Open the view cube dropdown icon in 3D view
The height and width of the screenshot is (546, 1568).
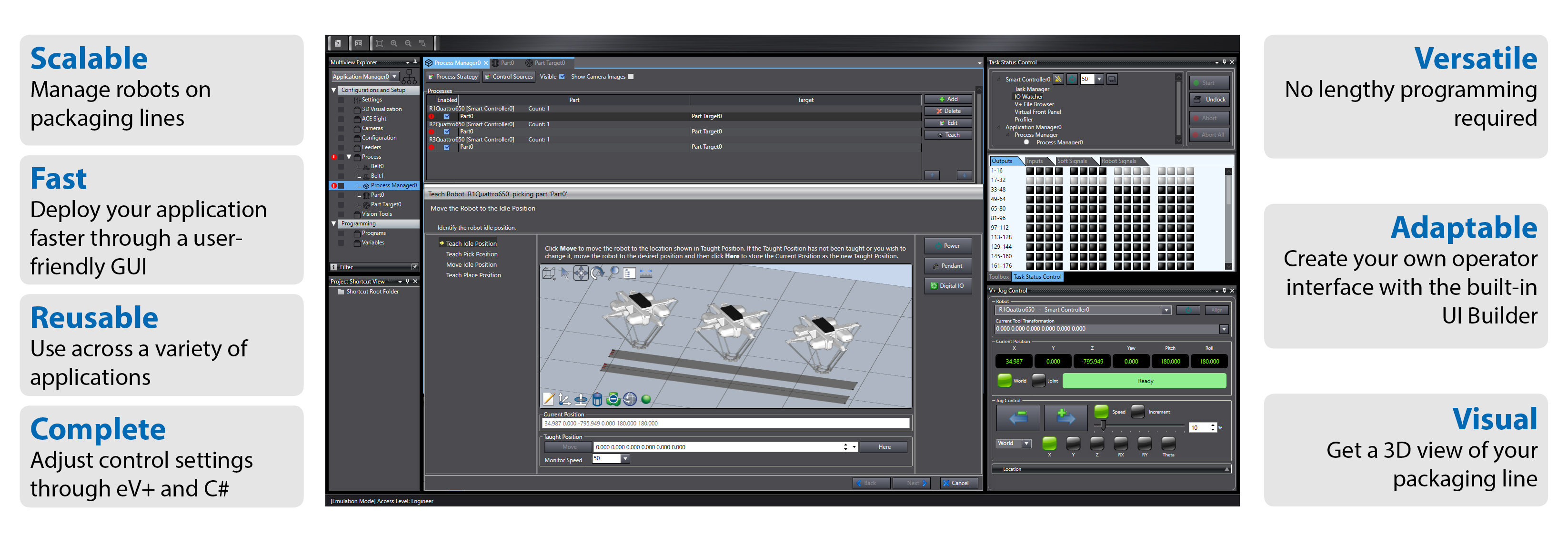click(549, 273)
